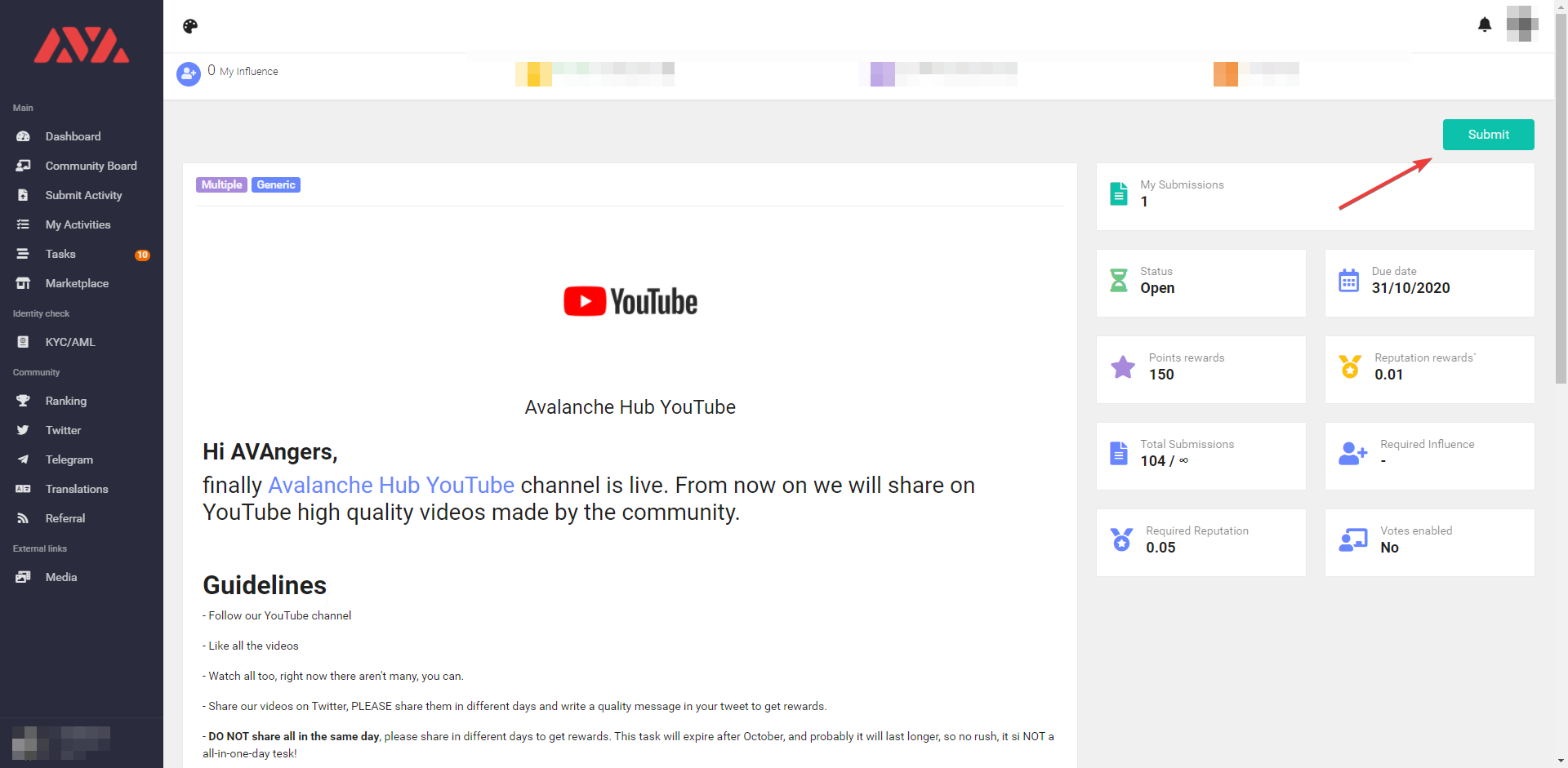Click the Twitter bird icon
This screenshot has width=1568, height=768.
(23, 430)
